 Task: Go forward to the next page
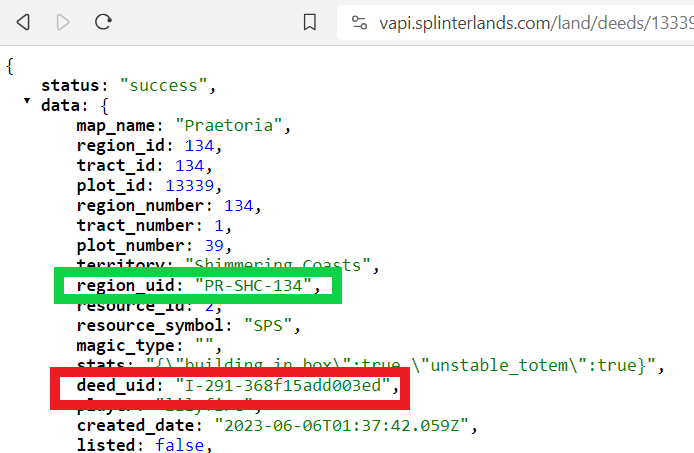click(63, 22)
